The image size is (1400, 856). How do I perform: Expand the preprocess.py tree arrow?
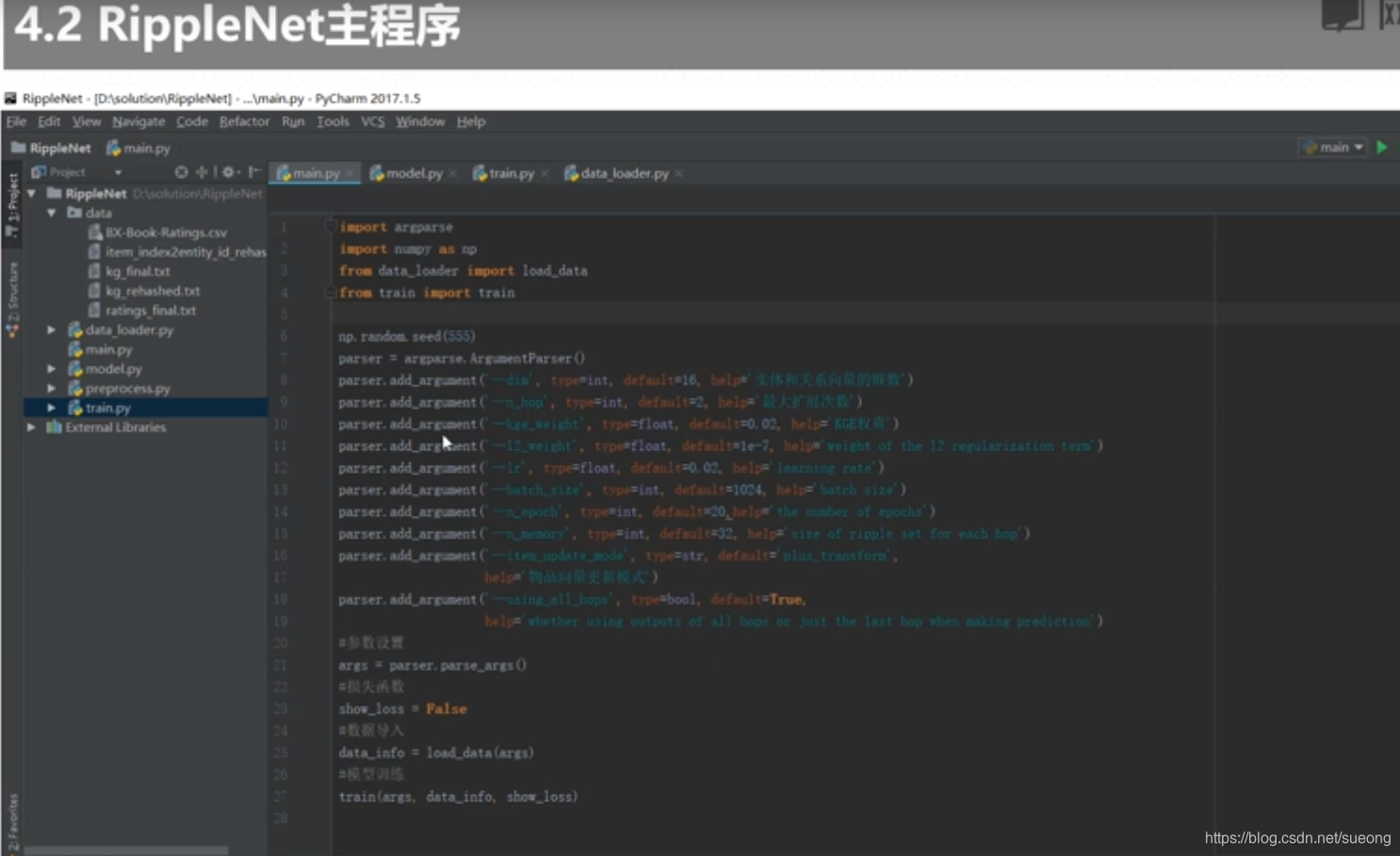[x=52, y=388]
